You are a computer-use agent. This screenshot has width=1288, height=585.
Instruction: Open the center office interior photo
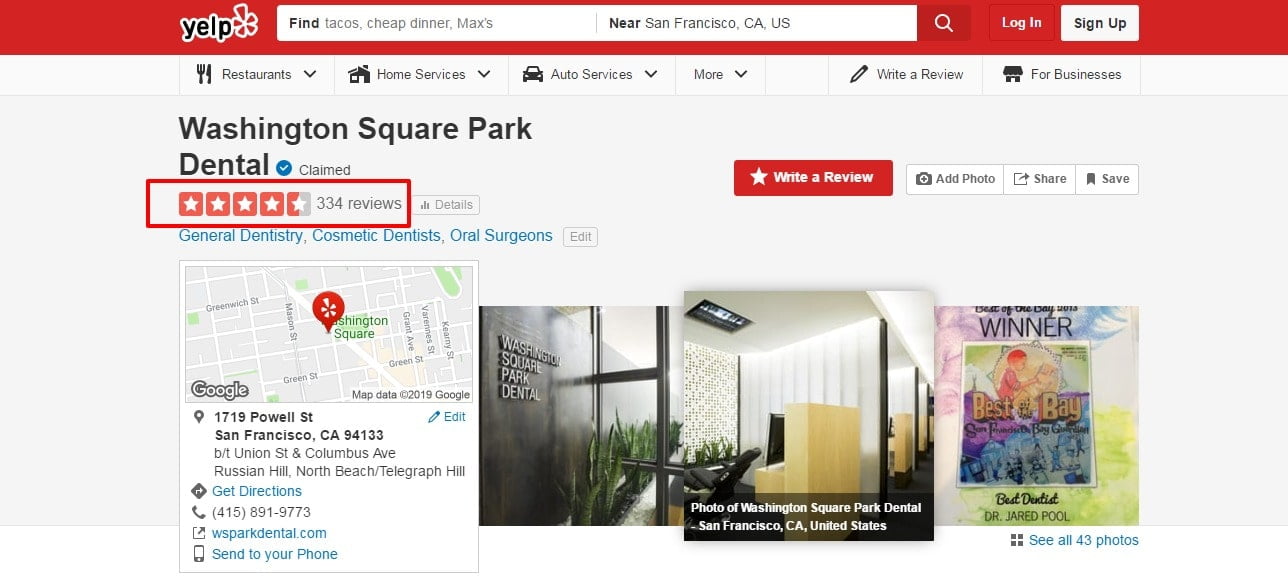[x=809, y=415]
